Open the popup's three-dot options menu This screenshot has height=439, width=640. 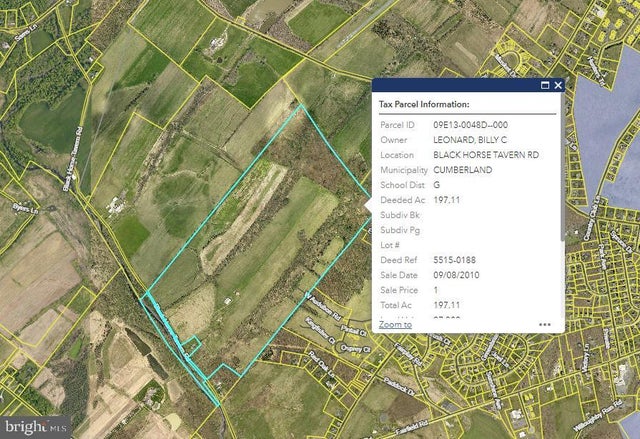tap(544, 325)
